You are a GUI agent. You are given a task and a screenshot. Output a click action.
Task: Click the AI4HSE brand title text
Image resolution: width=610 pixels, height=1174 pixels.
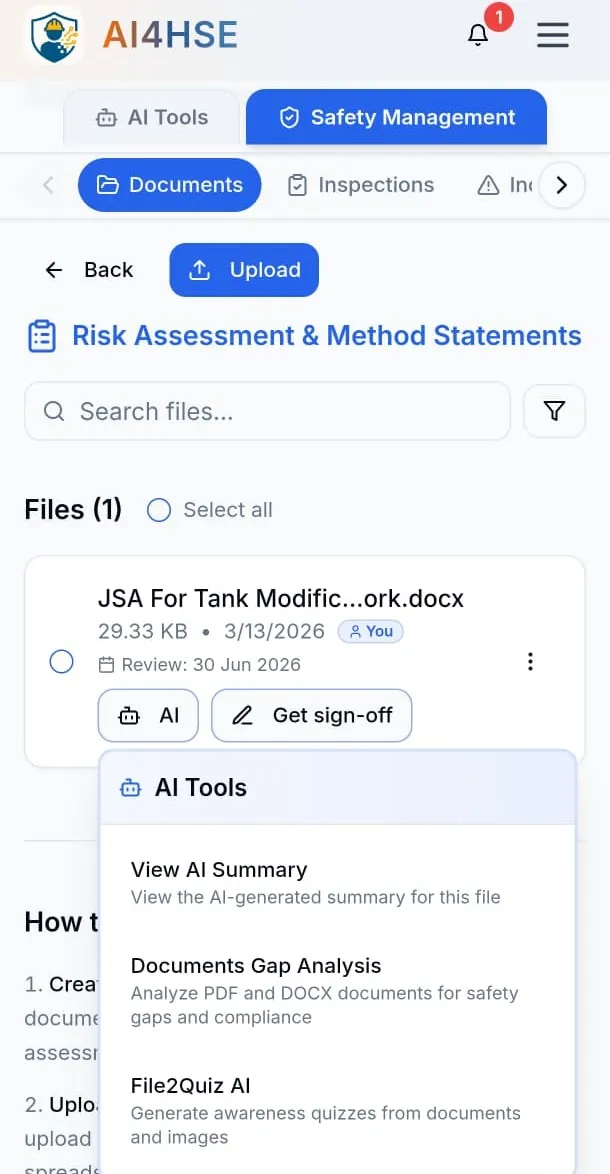click(x=171, y=35)
